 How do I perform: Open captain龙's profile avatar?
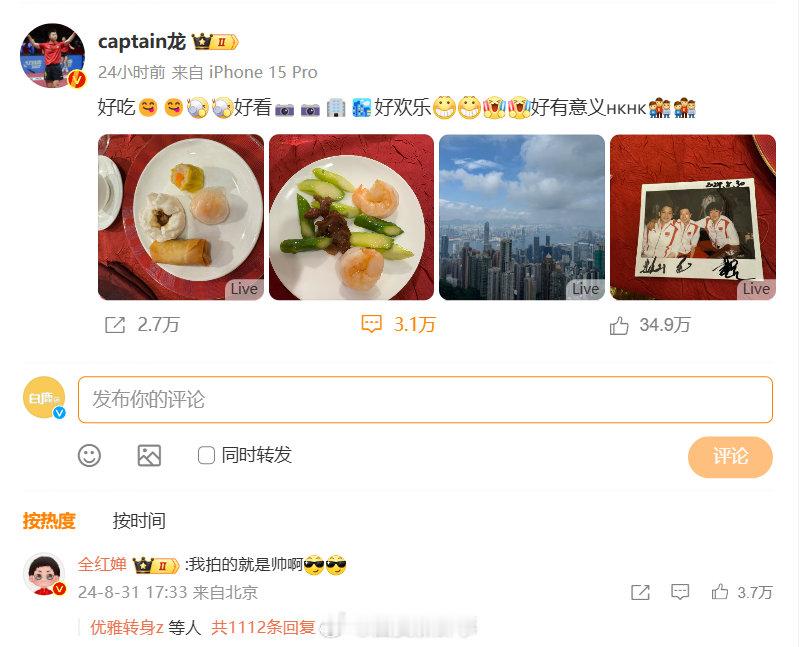[52, 56]
